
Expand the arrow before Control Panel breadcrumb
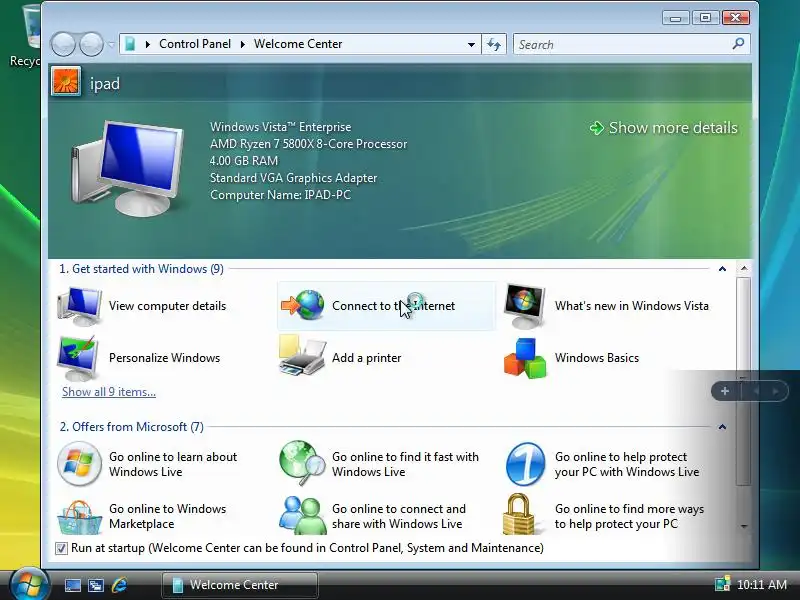pos(148,44)
